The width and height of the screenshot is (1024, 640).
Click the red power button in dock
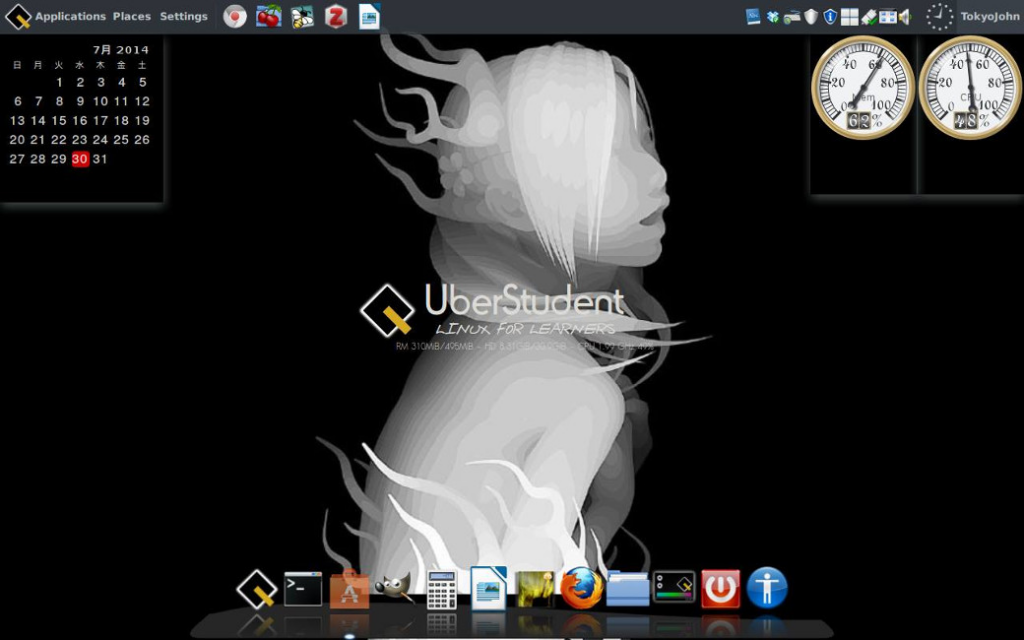pyautogui.click(x=720, y=588)
